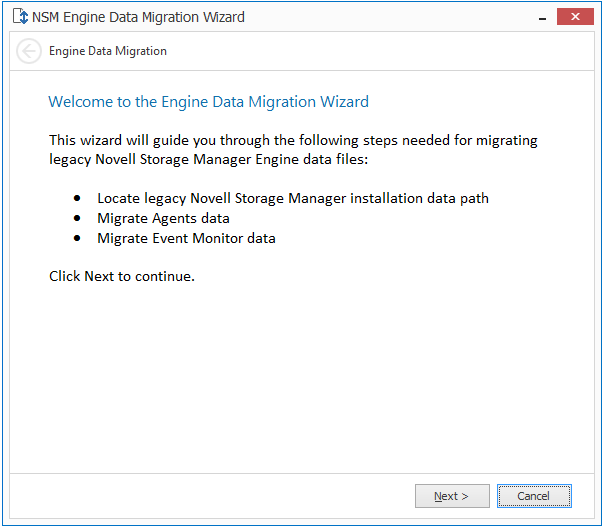Click the 'This wizard will guide you' line
The width and height of the screenshot is (604, 528).
click(293, 141)
